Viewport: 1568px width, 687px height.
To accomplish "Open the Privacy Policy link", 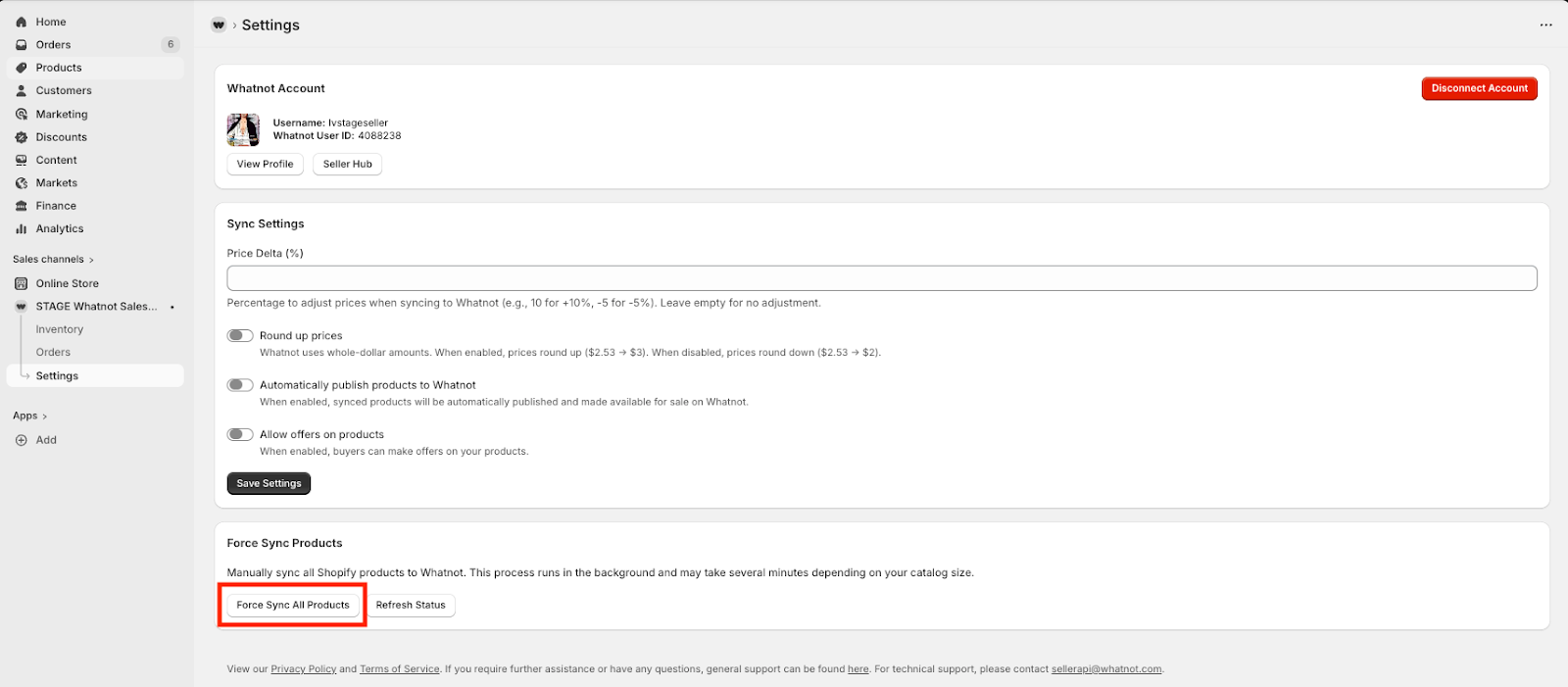I will (x=303, y=669).
